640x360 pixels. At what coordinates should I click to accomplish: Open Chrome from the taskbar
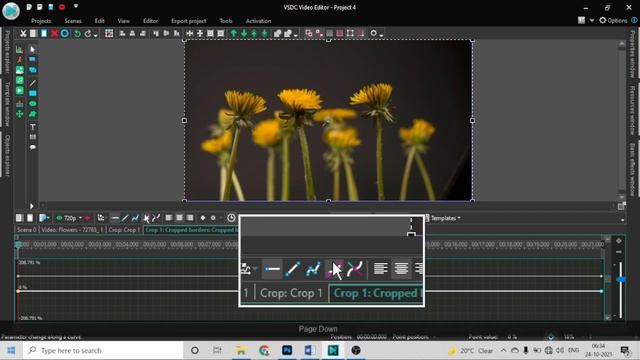point(264,350)
